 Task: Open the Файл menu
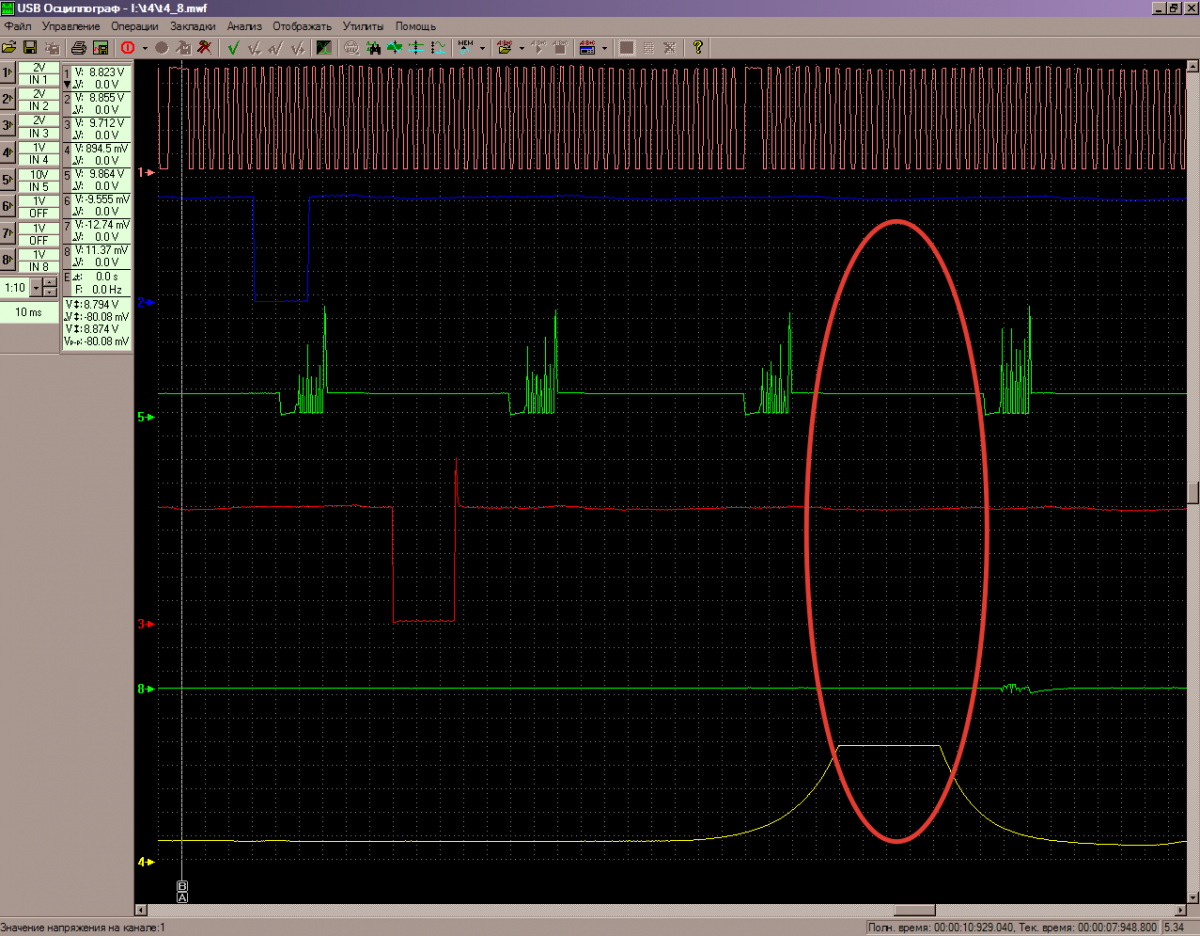[x=18, y=25]
